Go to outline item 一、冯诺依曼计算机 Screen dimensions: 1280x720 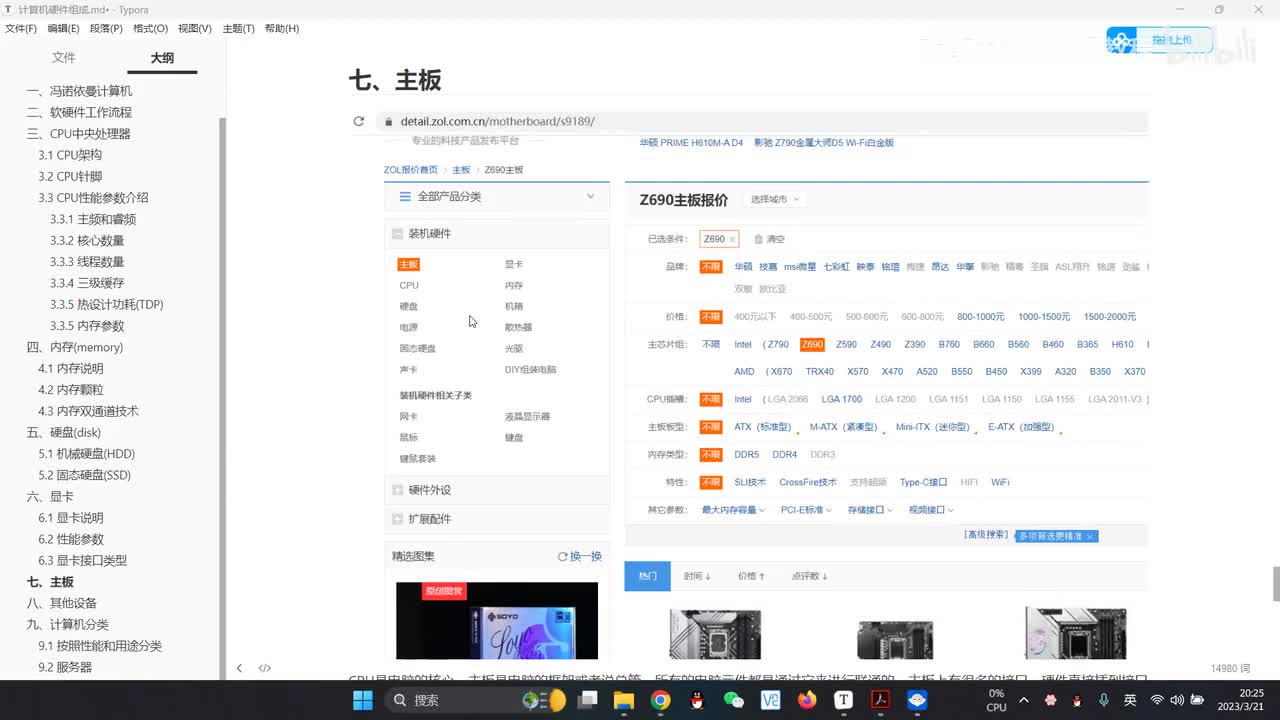[79, 91]
